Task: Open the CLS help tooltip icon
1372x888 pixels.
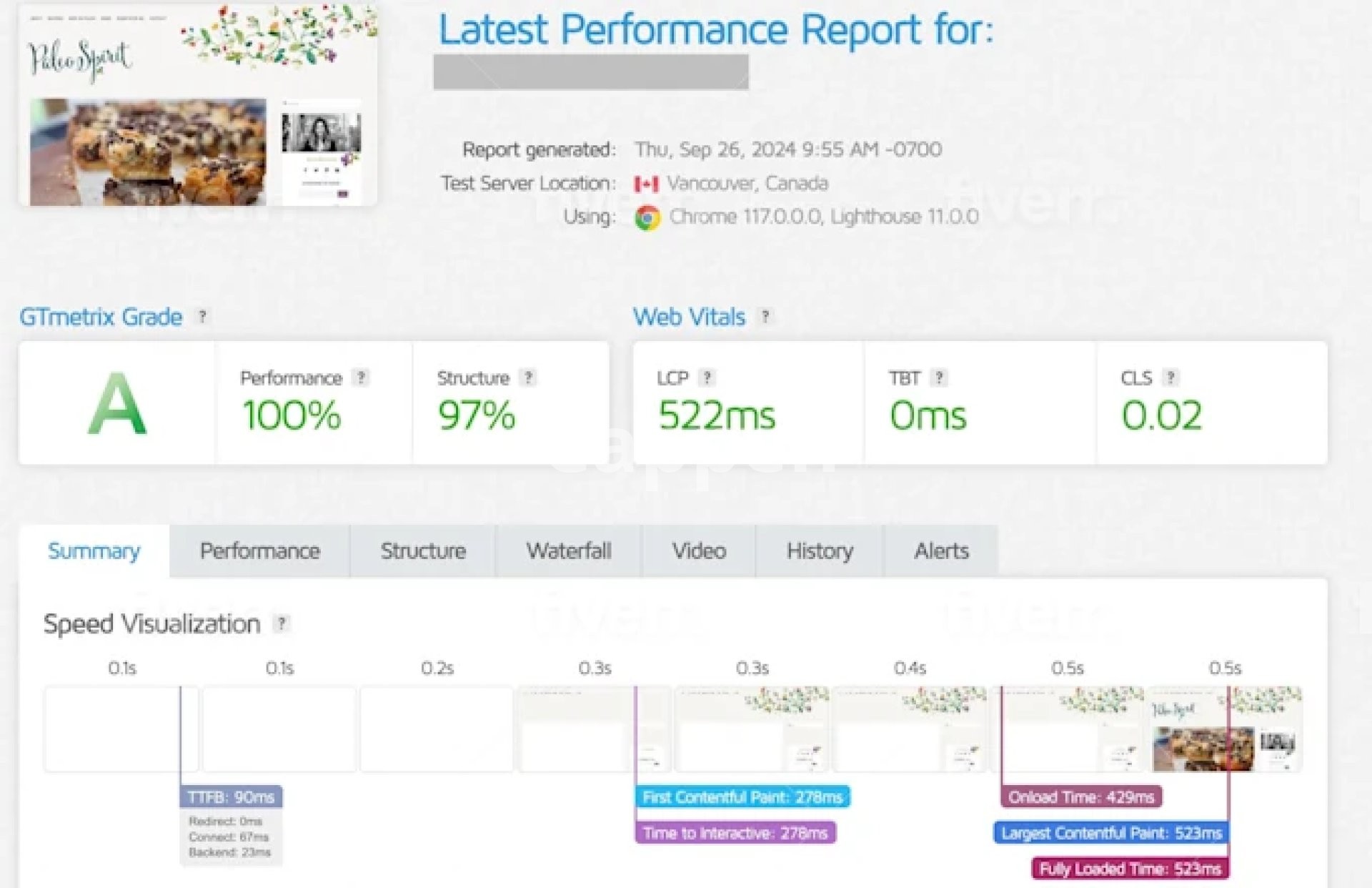Action: click(1170, 378)
